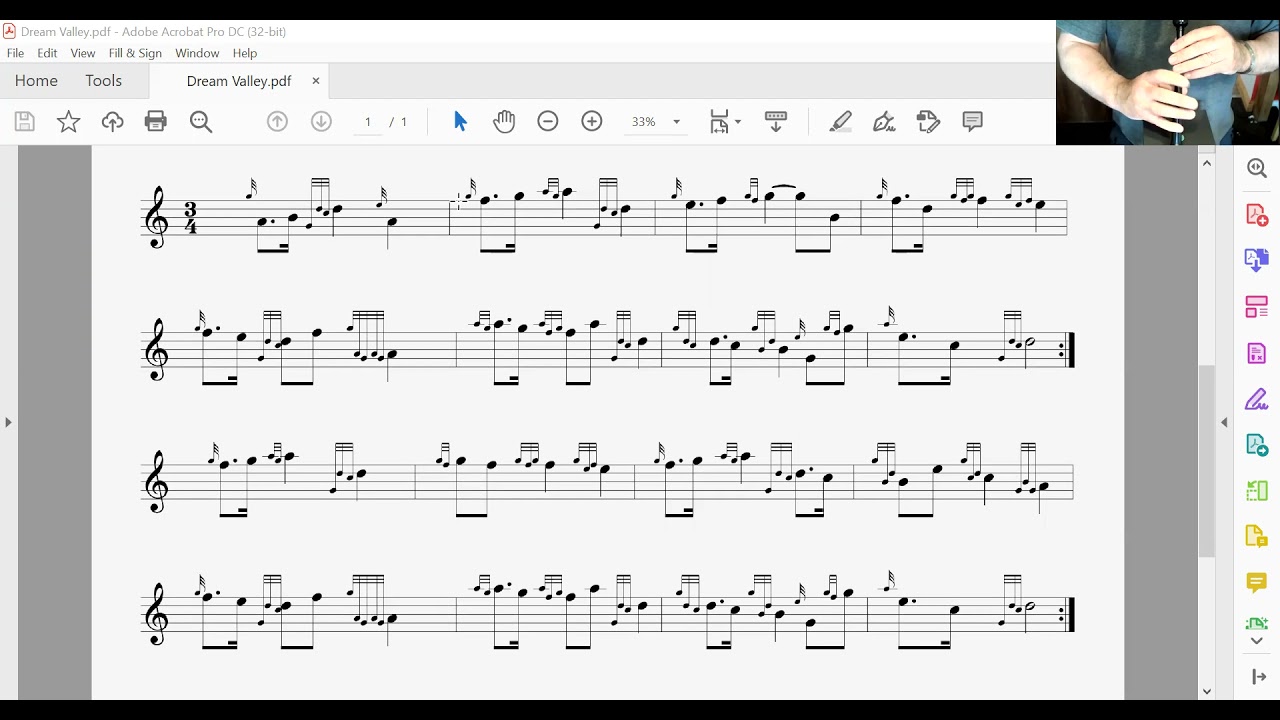Open the Edit menu
Image resolution: width=1280 pixels, height=720 pixels.
pos(47,53)
